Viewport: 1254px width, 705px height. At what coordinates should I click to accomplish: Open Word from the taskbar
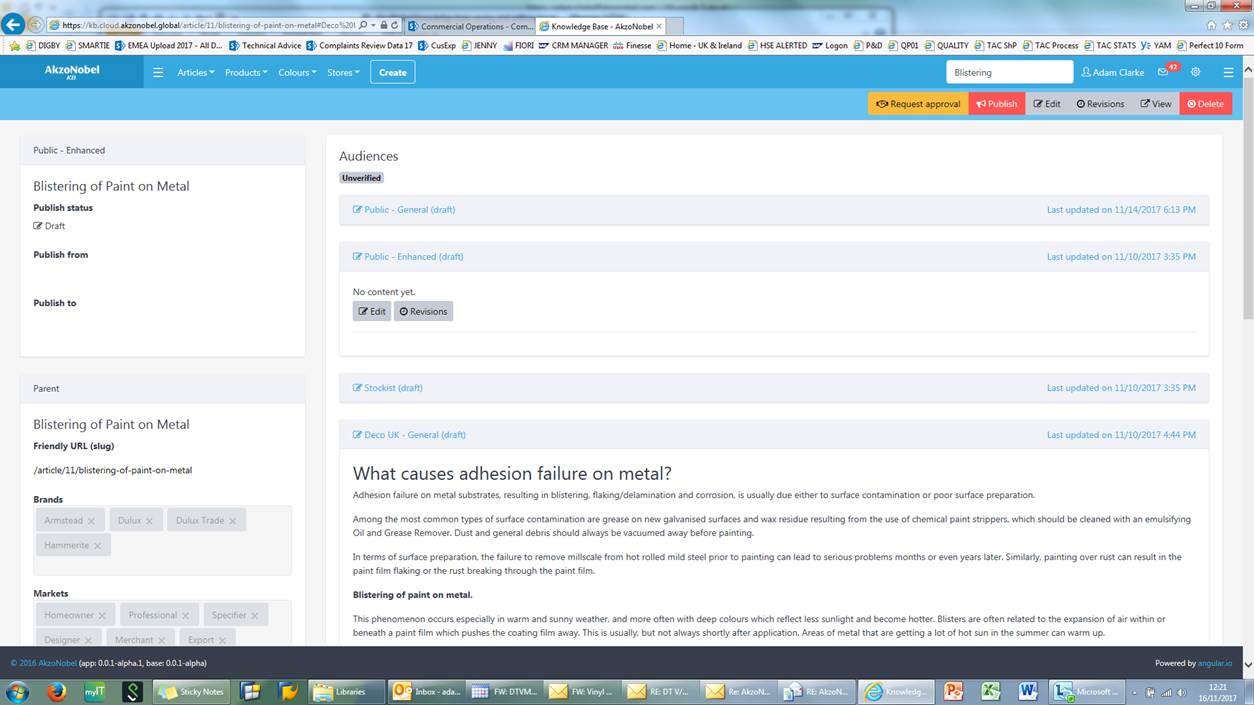click(x=1027, y=691)
